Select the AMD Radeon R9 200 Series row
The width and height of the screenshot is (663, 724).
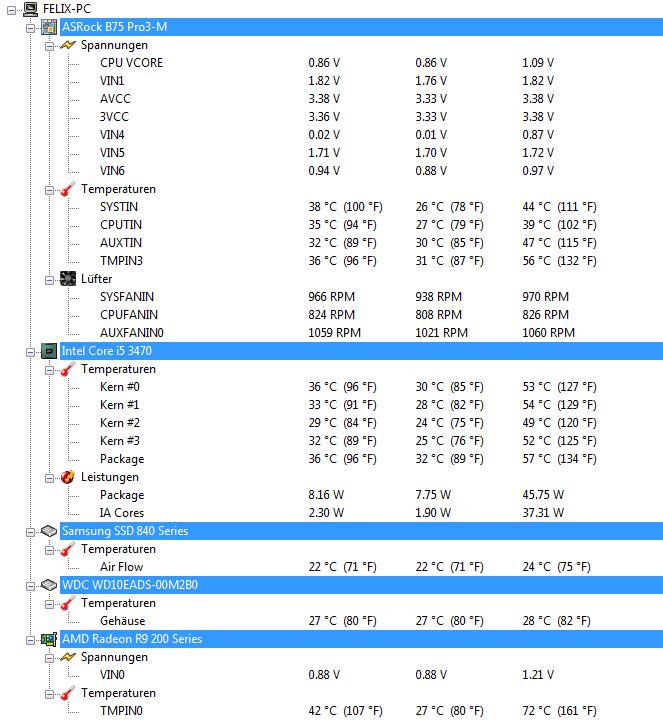[x=361, y=639]
